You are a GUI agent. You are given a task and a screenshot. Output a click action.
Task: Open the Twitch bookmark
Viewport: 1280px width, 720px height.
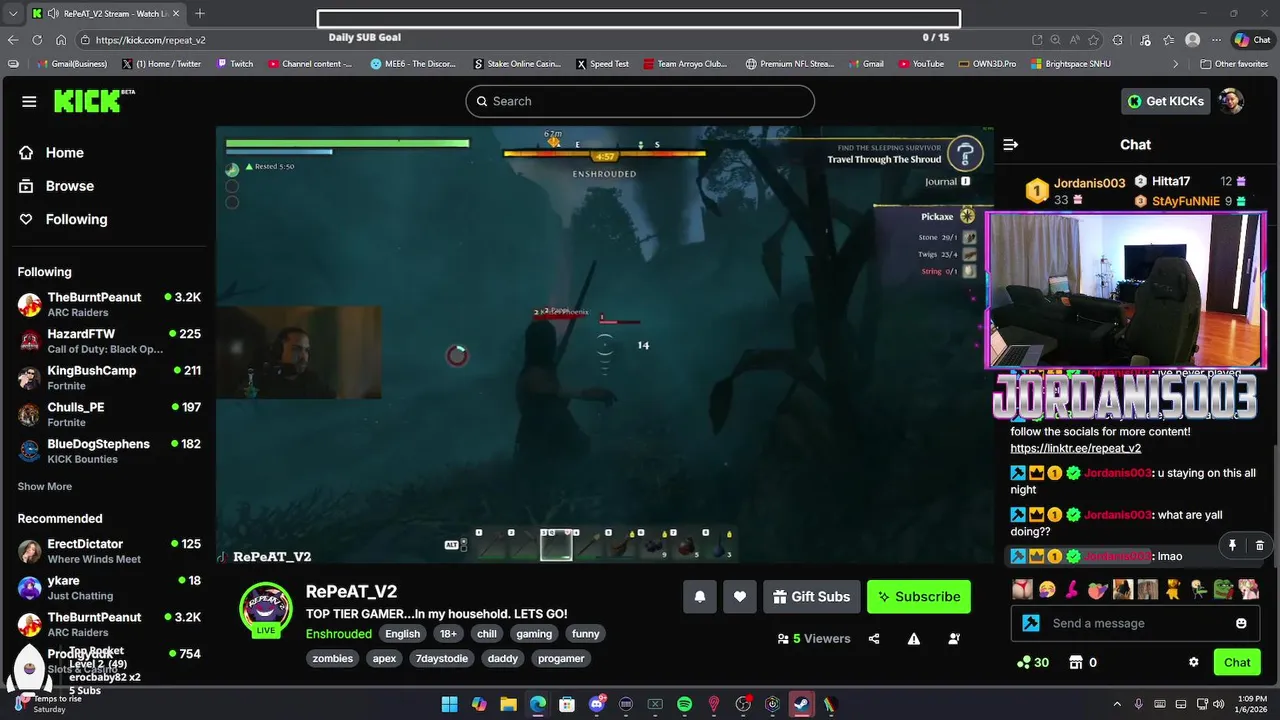coord(235,64)
